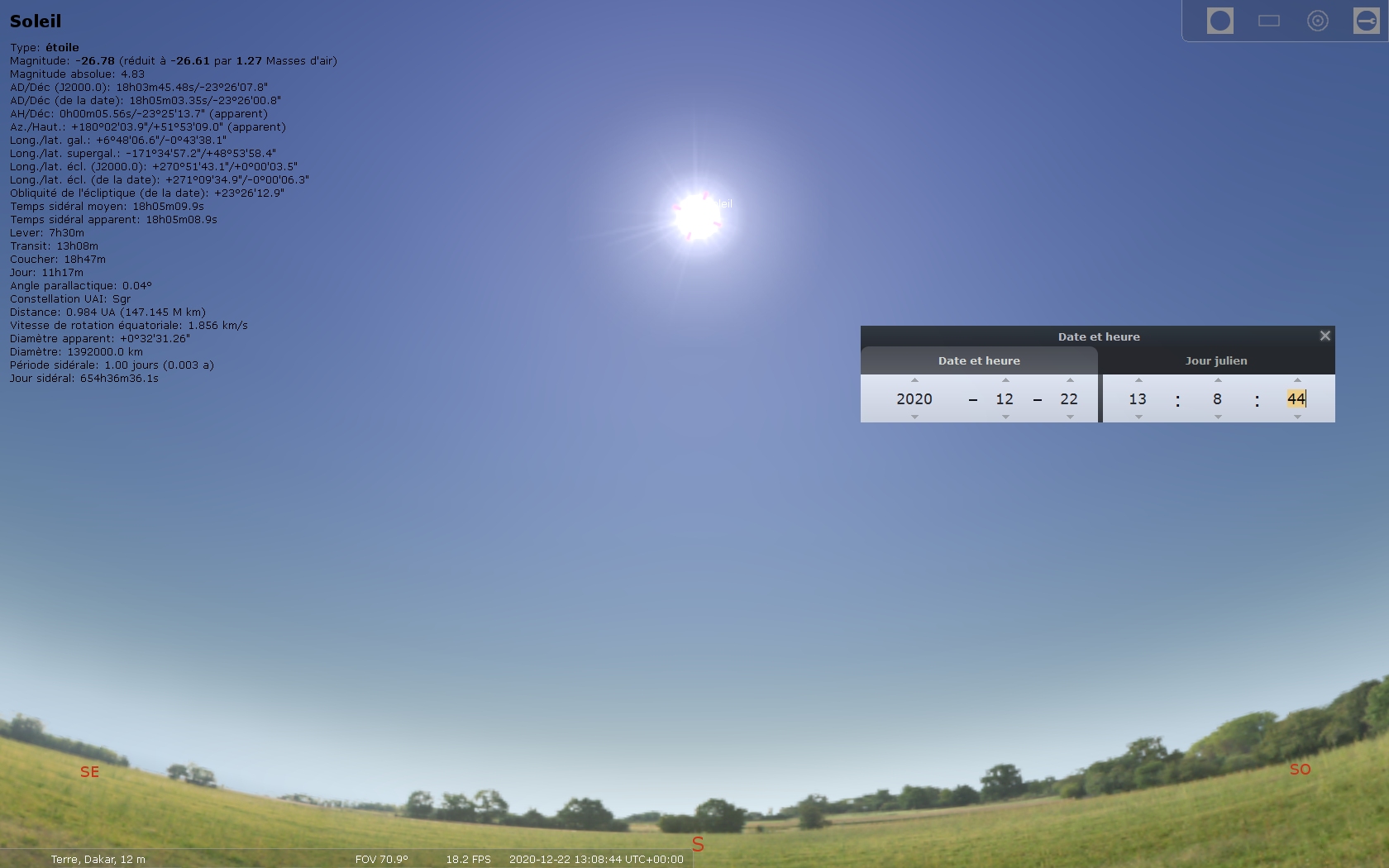
Task: Click the minutes field showing 8
Action: pyautogui.click(x=1217, y=398)
